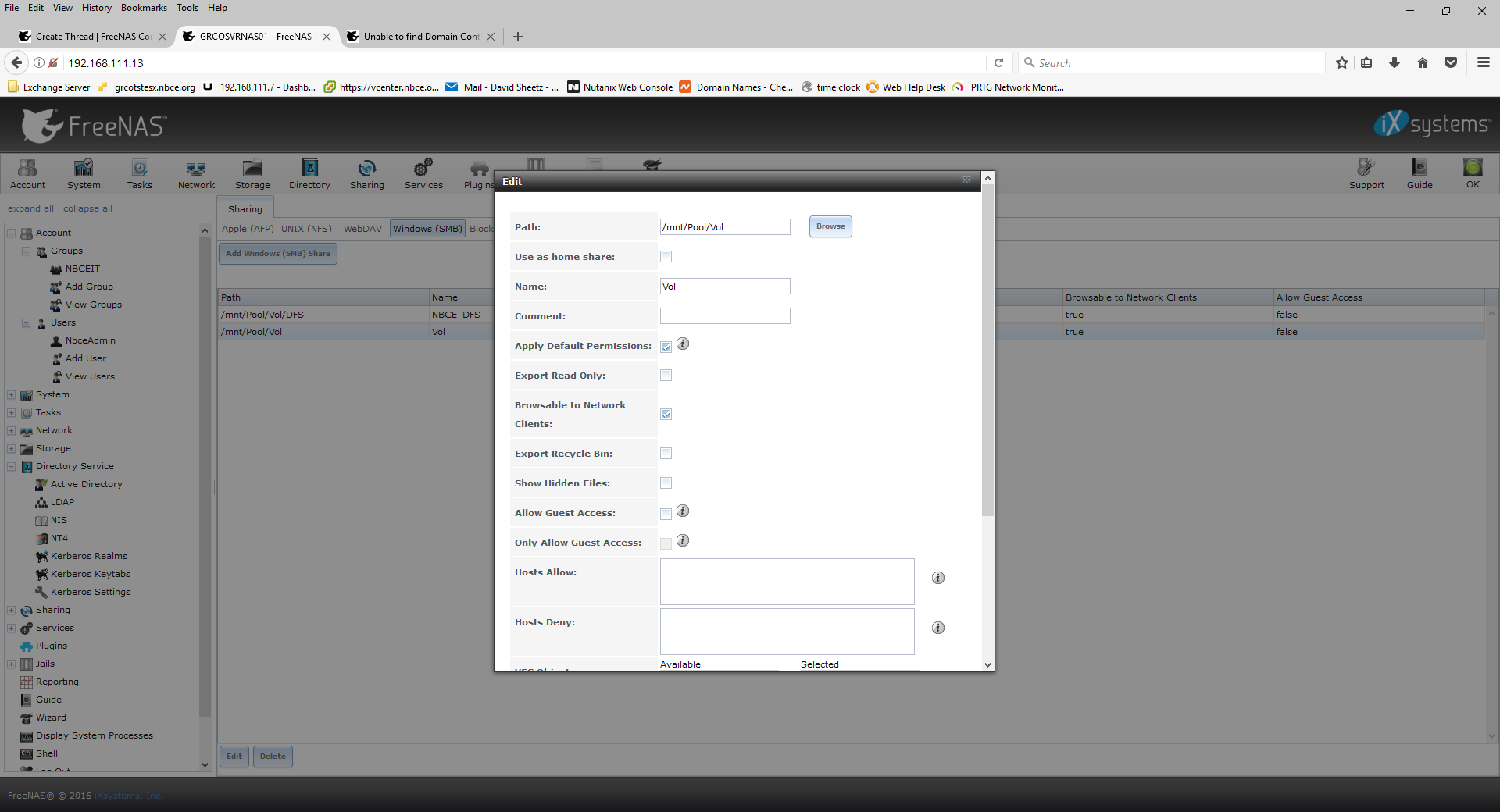Show info for Hosts Allow
1500x812 pixels.
pos(938,579)
